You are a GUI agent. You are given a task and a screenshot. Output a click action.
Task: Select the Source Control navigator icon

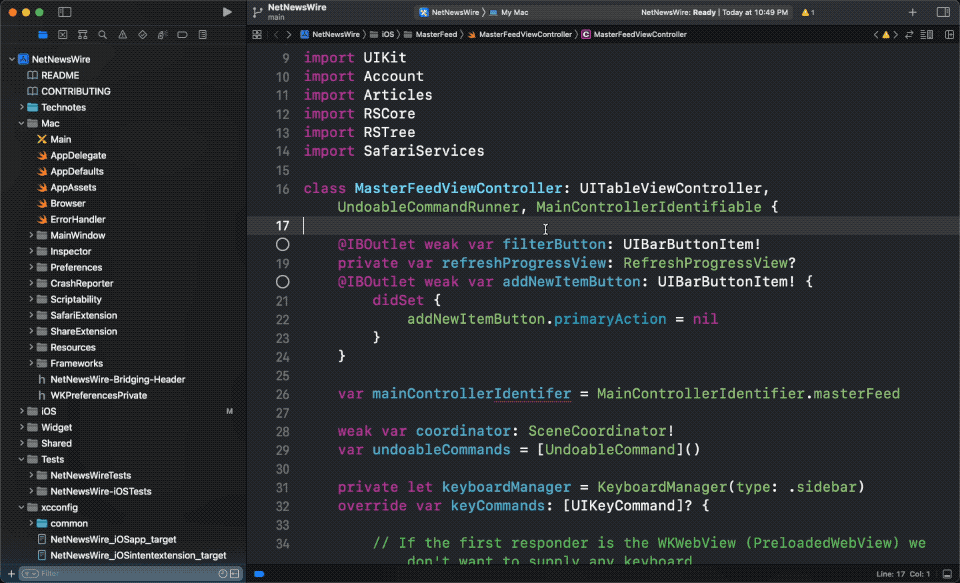[63, 34]
